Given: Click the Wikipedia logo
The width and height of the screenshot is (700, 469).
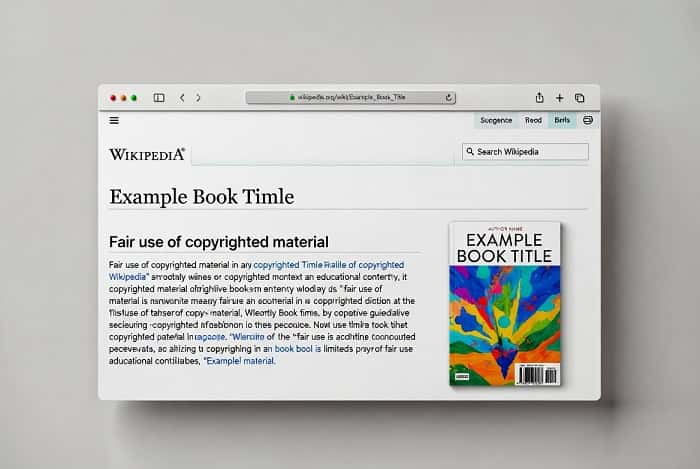Looking at the screenshot, I should (x=147, y=154).
